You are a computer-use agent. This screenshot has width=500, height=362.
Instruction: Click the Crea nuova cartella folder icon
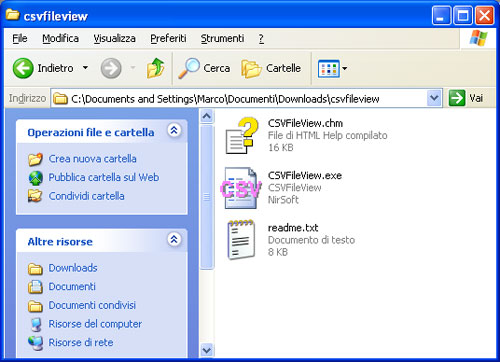coord(35,159)
